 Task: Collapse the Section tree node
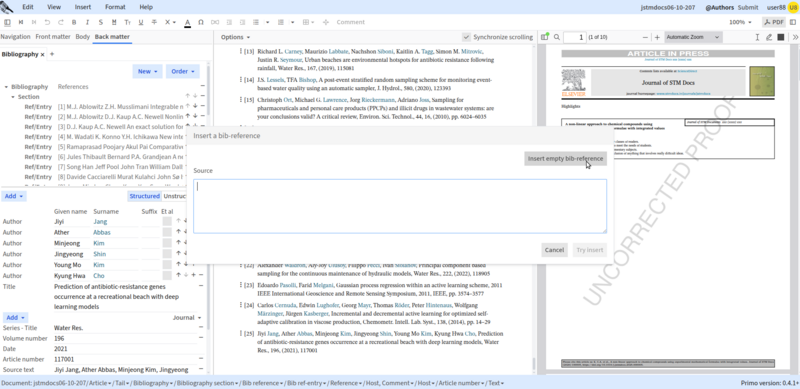click(x=13, y=96)
